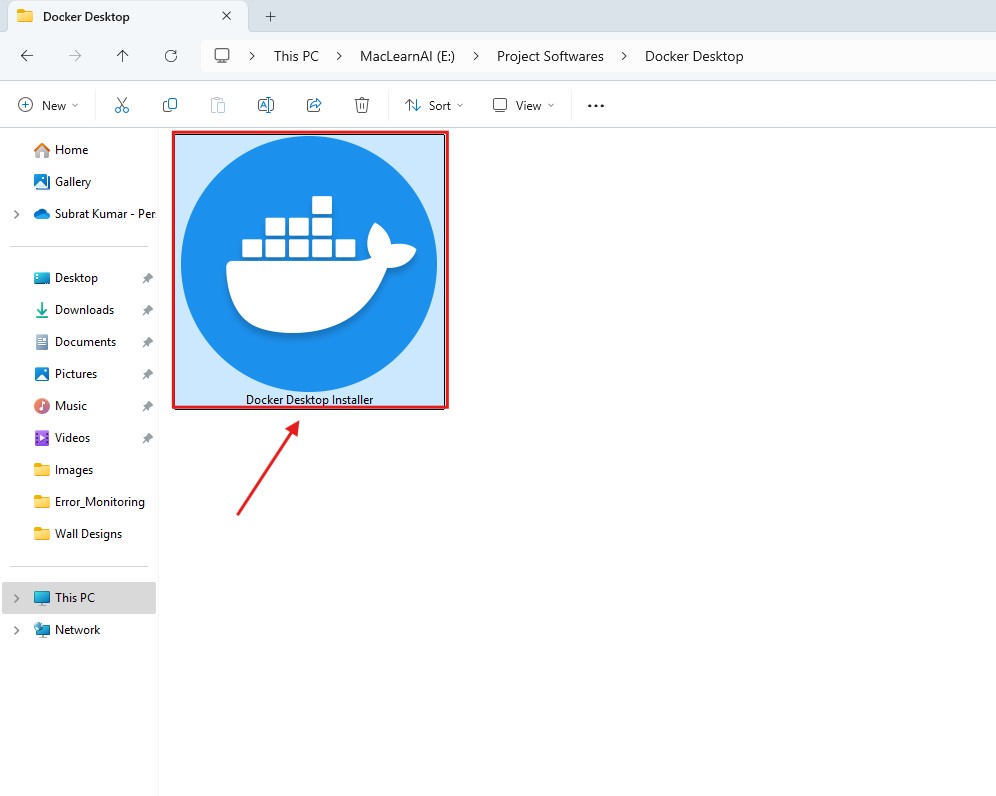This screenshot has width=996, height=796.
Task: Click Project Softwares in the address breadcrumb
Action: [550, 56]
